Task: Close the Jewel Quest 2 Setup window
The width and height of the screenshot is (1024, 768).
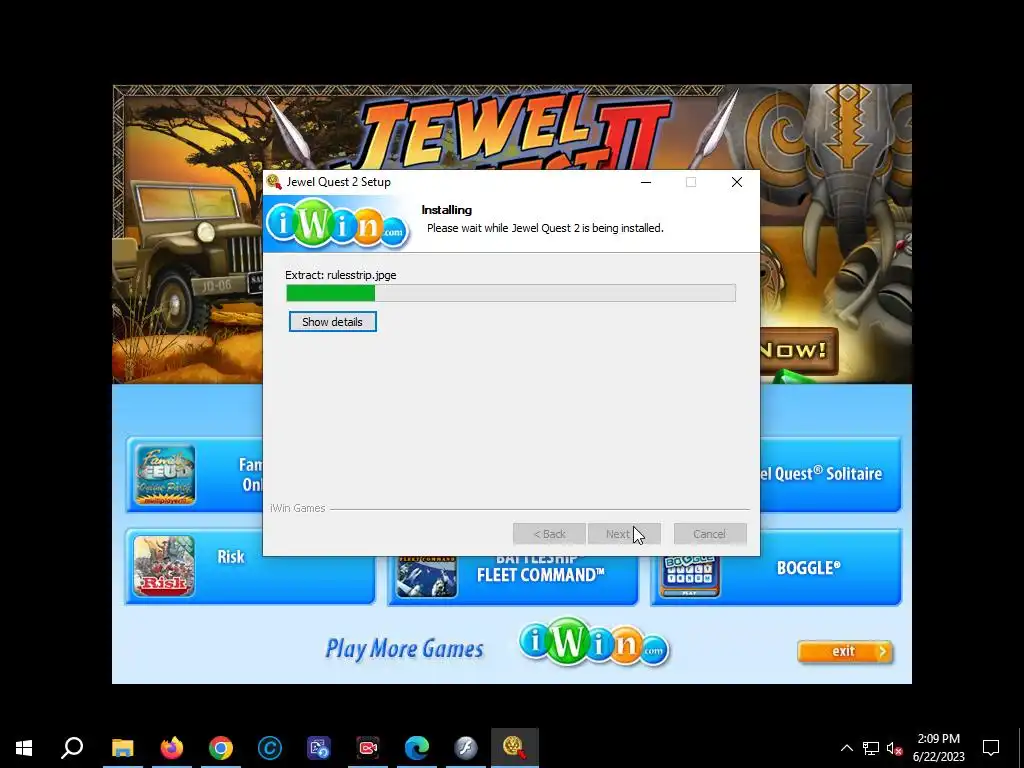Action: (737, 182)
